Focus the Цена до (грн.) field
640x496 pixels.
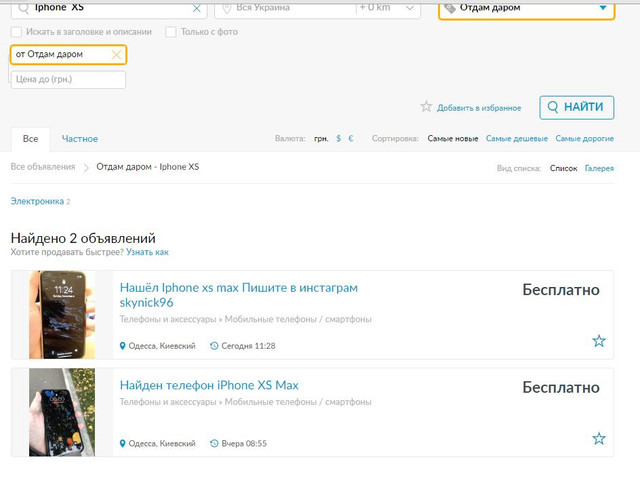(x=68, y=80)
